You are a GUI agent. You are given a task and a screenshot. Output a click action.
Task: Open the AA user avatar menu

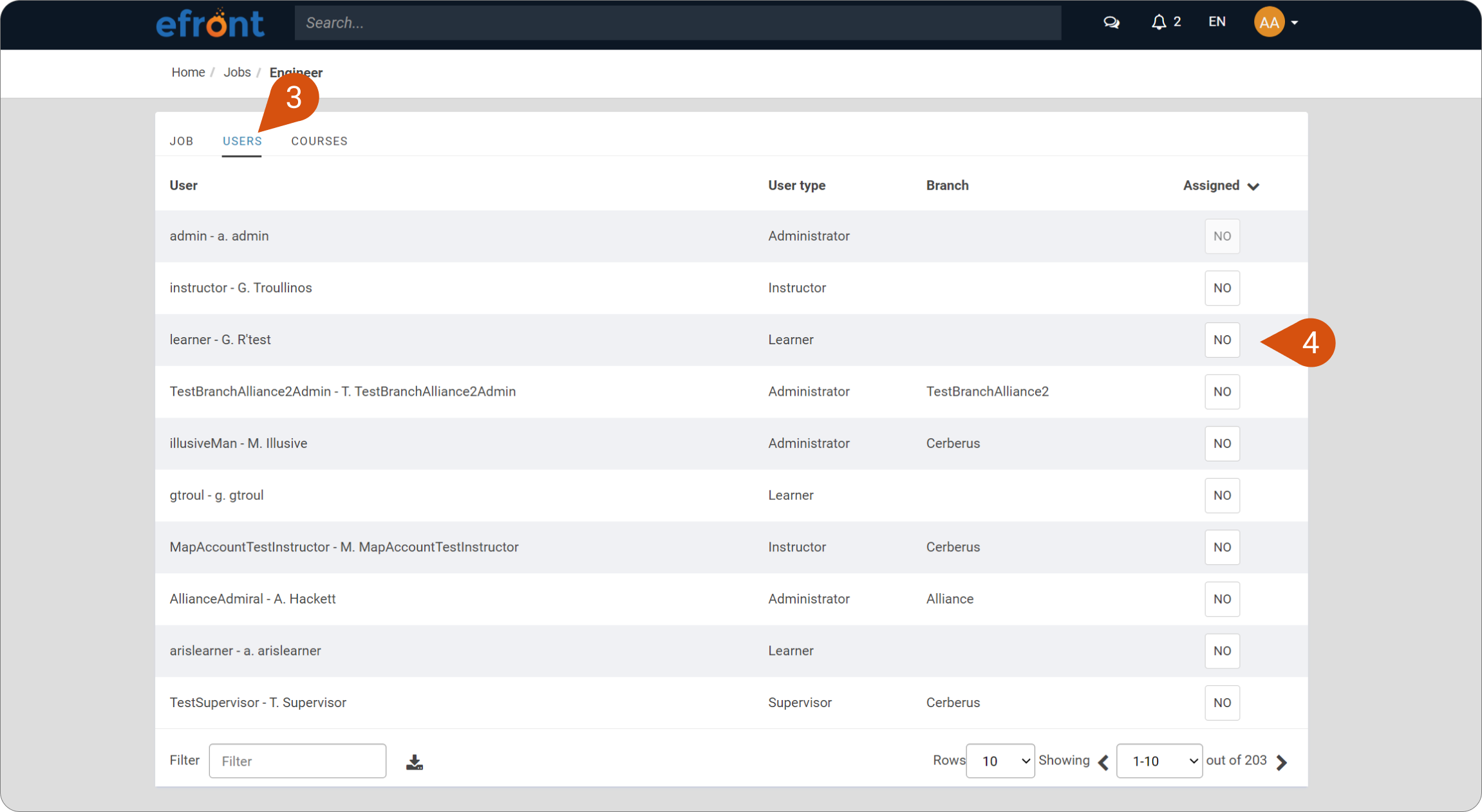pos(1275,23)
